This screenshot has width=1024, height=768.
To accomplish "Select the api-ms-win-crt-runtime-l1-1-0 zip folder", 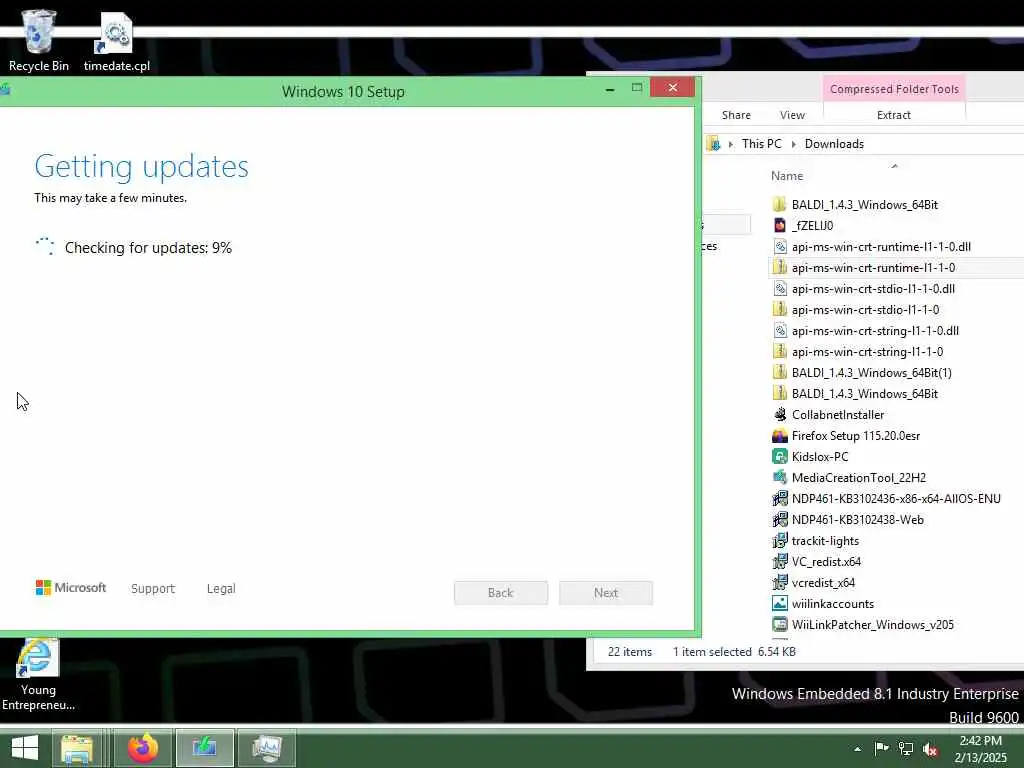I will coord(873,268).
